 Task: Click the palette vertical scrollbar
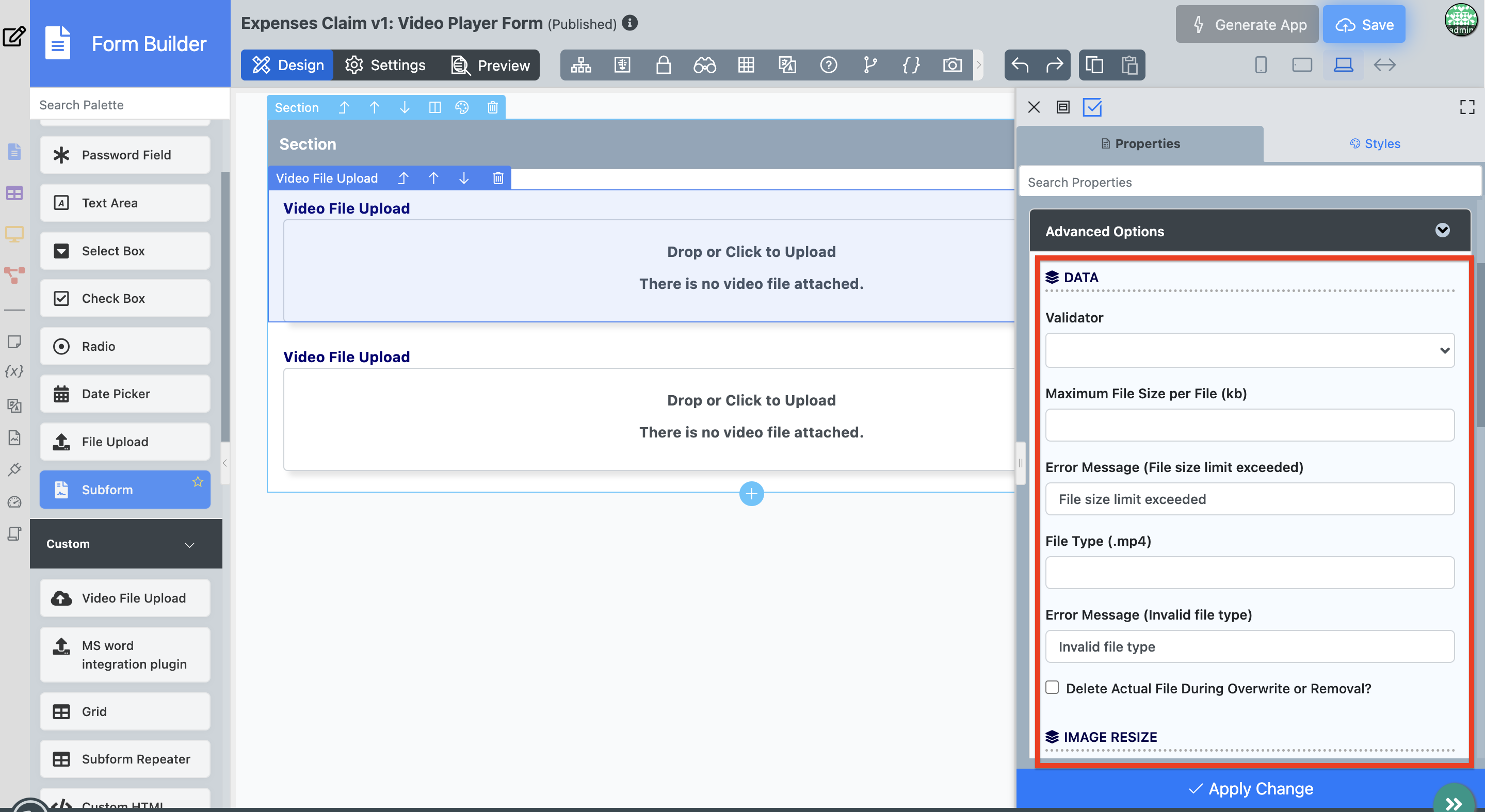[x=225, y=305]
